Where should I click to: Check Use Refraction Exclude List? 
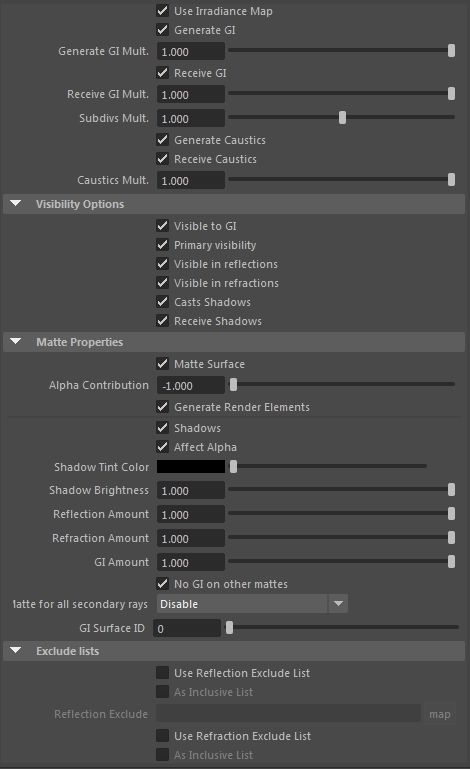point(162,736)
